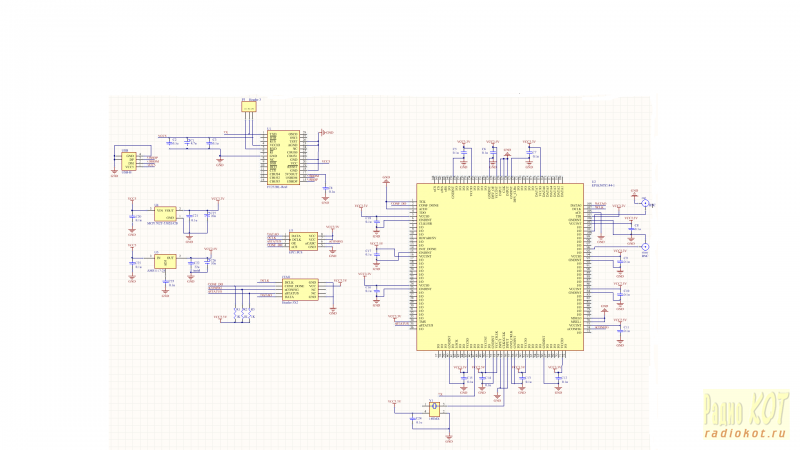Click the upper round BNC connector at right

click(646, 204)
